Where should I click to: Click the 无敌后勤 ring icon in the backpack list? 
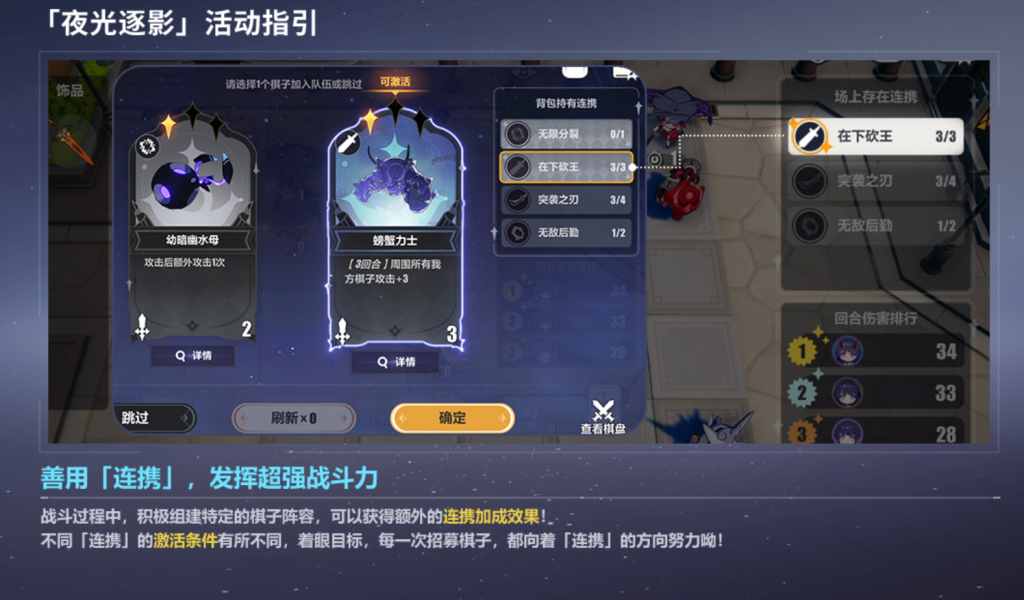pyautogui.click(x=518, y=232)
